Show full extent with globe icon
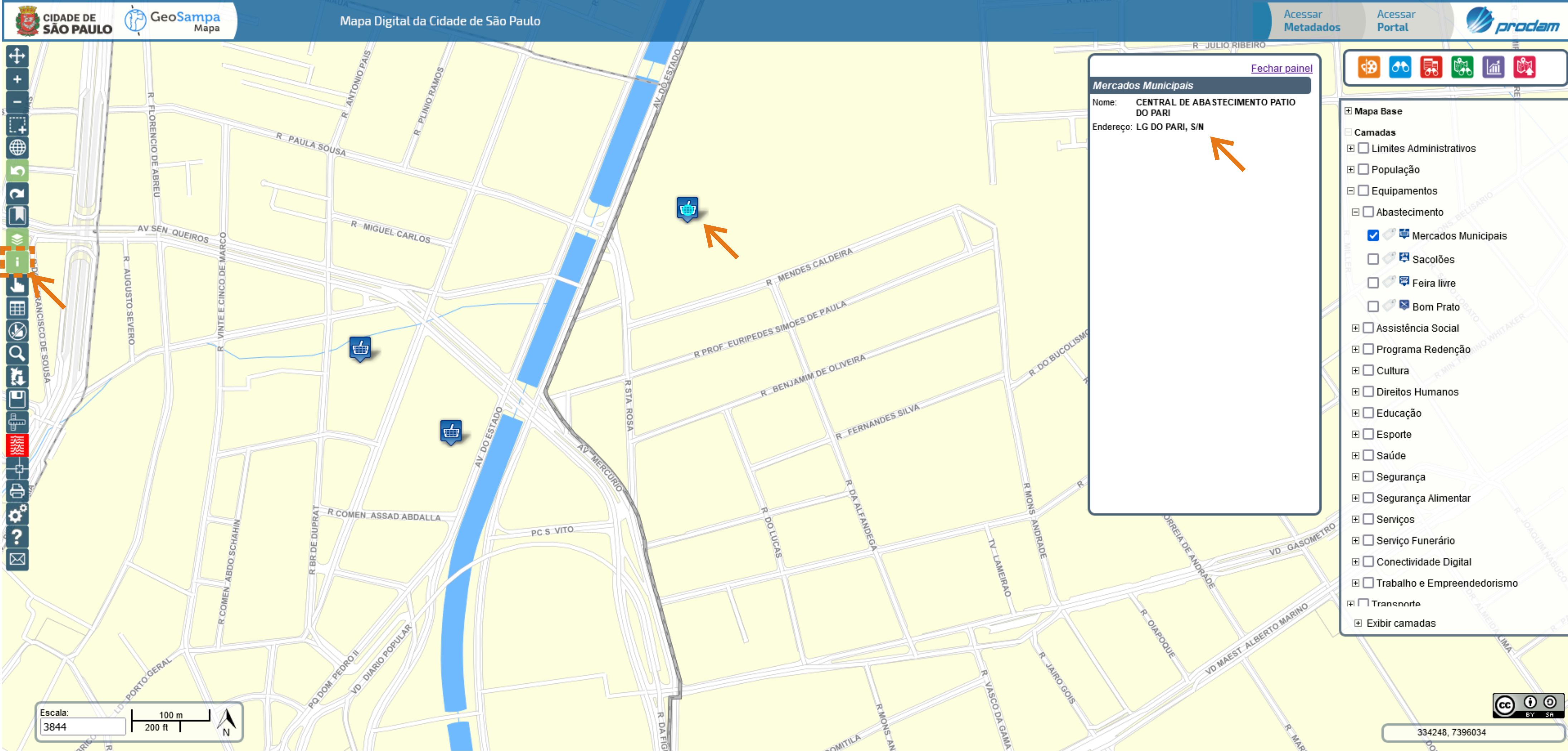This screenshot has width=1568, height=751. (x=17, y=148)
